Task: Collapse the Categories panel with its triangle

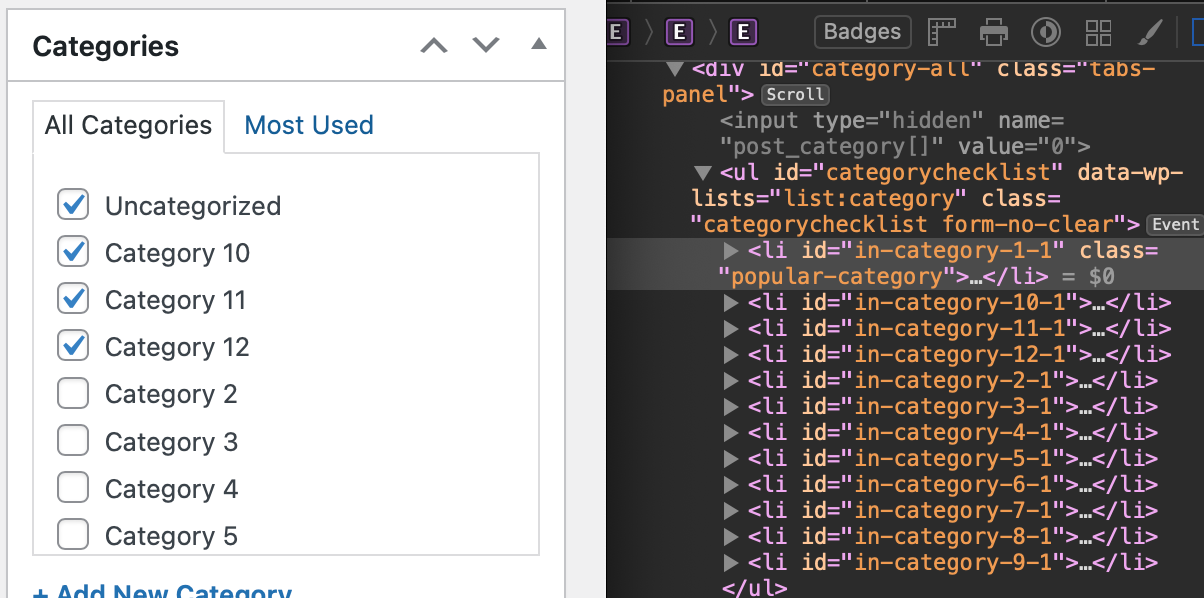Action: tap(538, 44)
